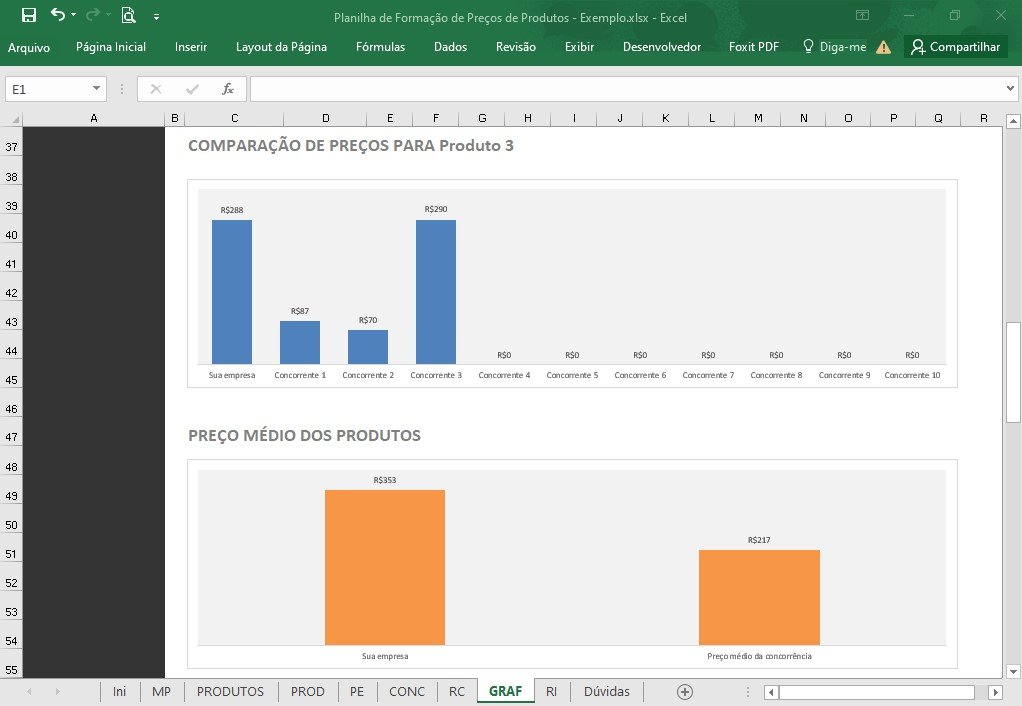The image size is (1022, 706).
Task: Click the Cancel X icon in formula bar
Action: pyautogui.click(x=156, y=89)
